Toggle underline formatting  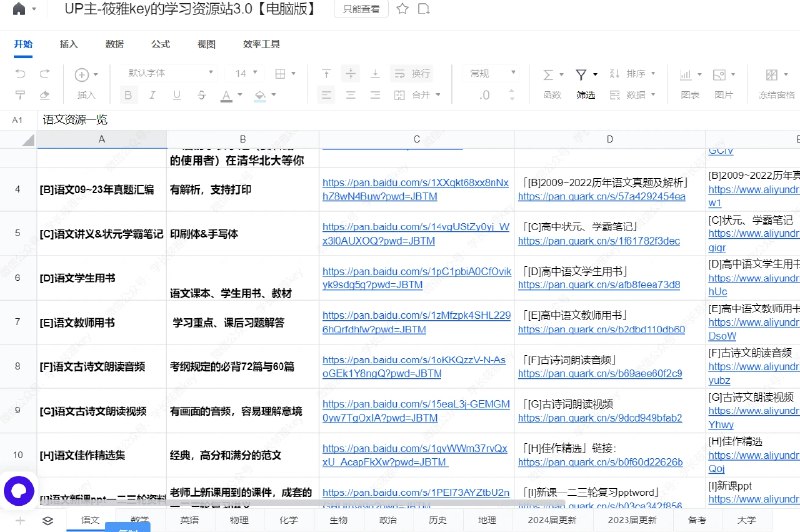click(177, 95)
